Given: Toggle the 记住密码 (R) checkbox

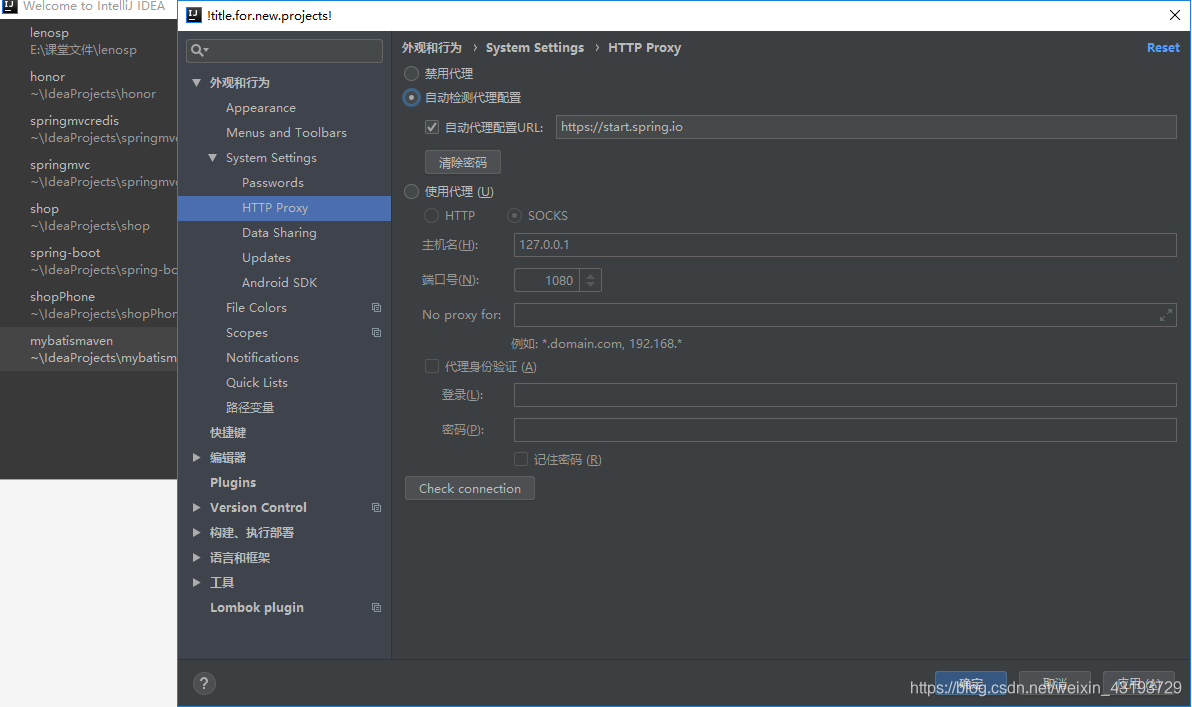Looking at the screenshot, I should click(521, 459).
